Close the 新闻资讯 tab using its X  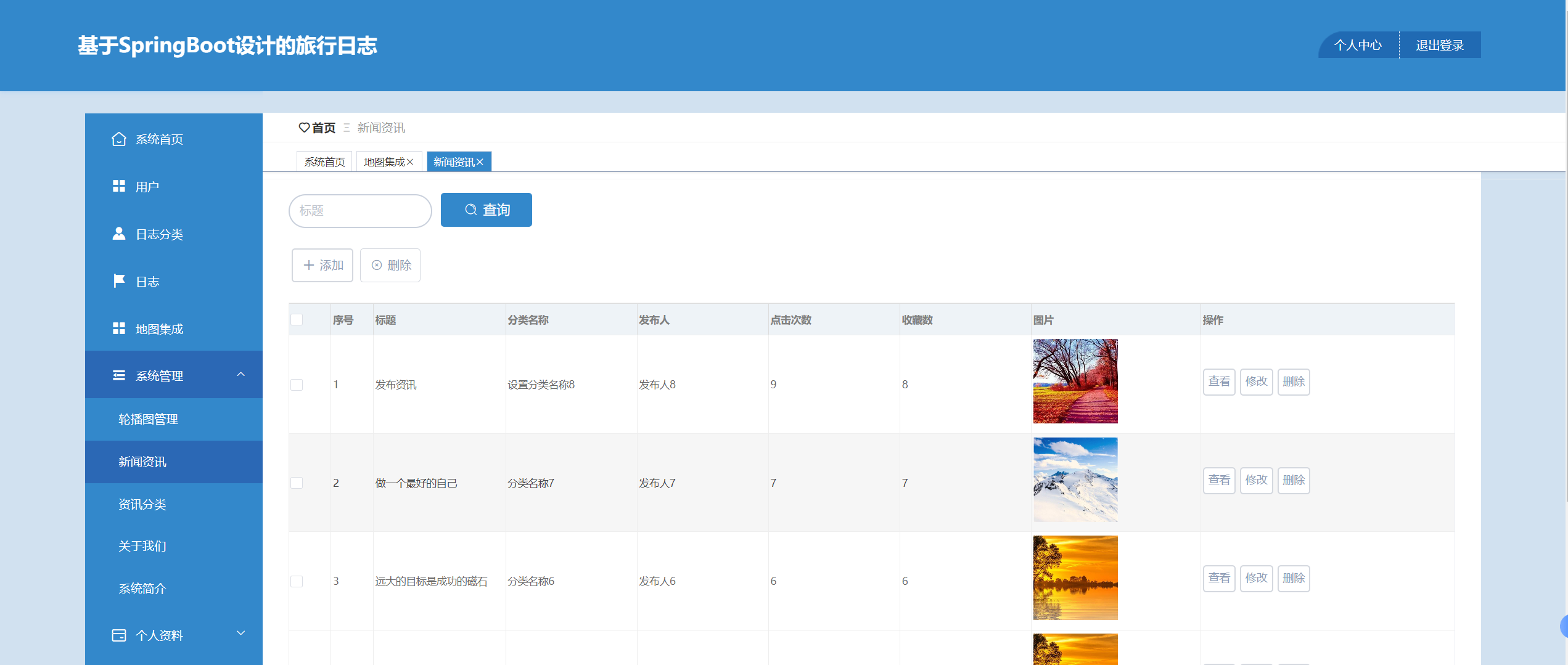point(480,162)
